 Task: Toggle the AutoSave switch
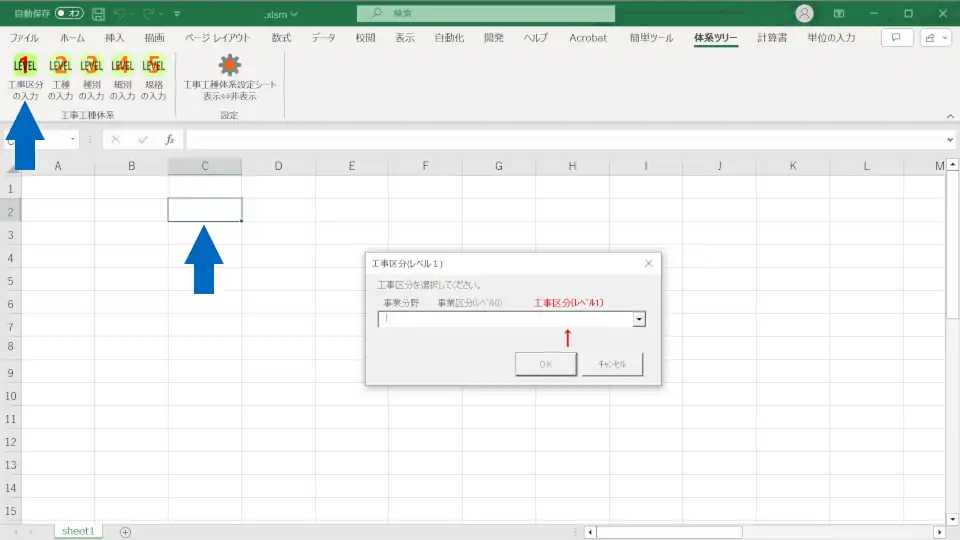pos(69,13)
